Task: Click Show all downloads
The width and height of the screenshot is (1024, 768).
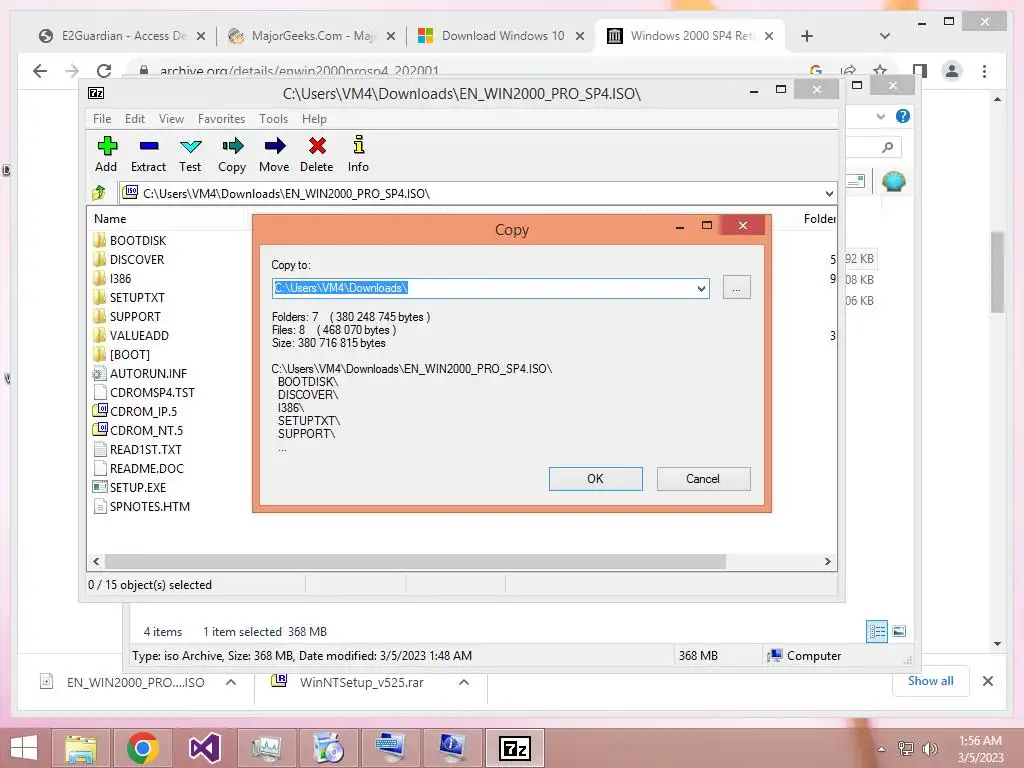Action: [931, 680]
